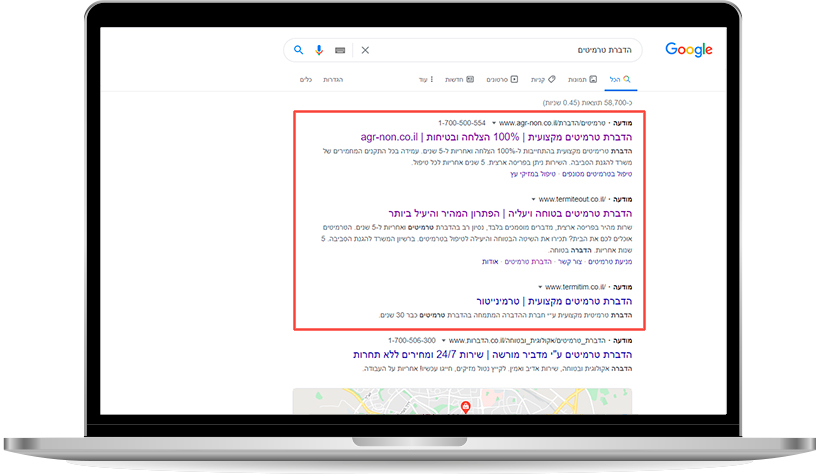816x474 pixels.
Task: Open the אודות sitelink
Action: pos(490,262)
